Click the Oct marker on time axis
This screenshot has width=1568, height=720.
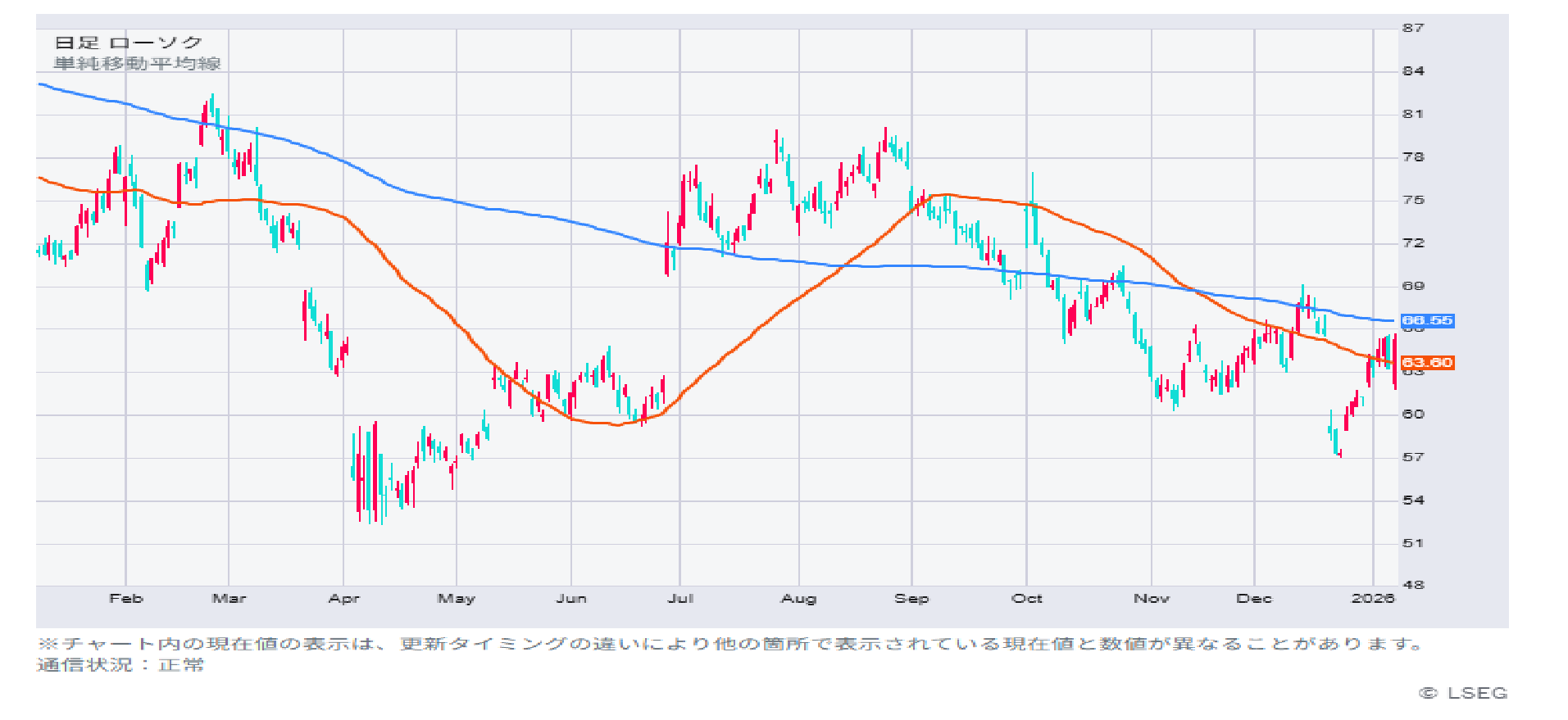(1026, 599)
